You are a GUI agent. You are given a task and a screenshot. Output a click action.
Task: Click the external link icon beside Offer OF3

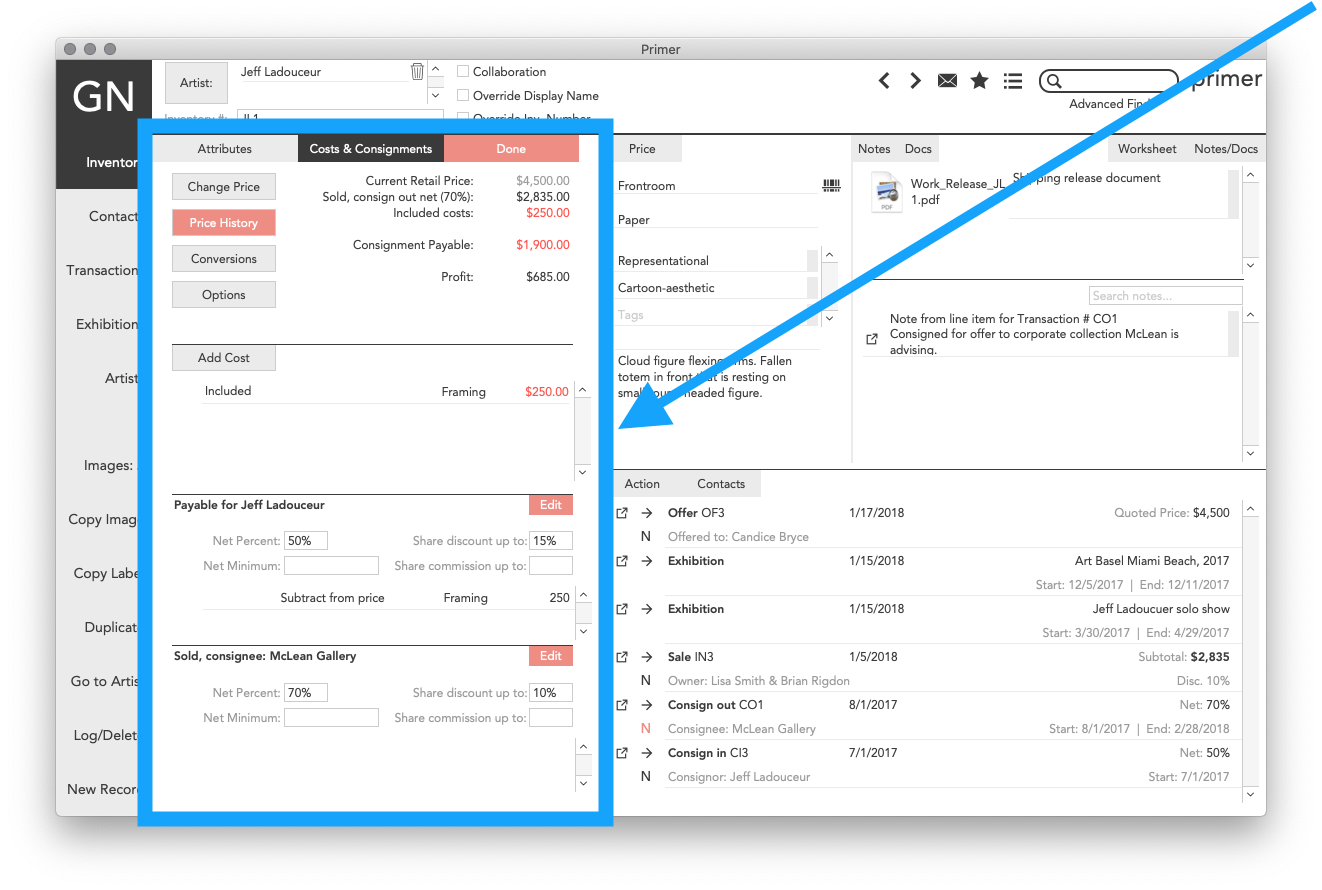click(622, 512)
